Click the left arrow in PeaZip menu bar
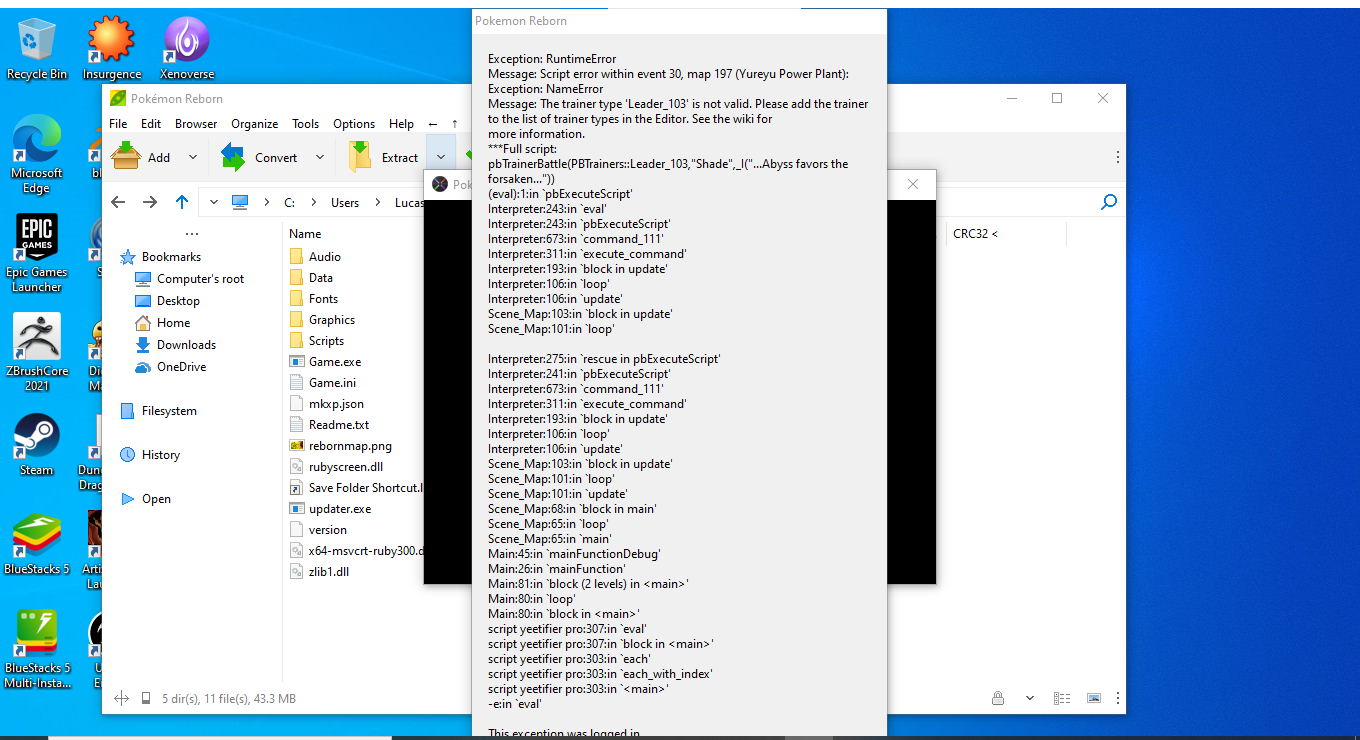Viewport: 1360px width, 740px height. pos(433,124)
